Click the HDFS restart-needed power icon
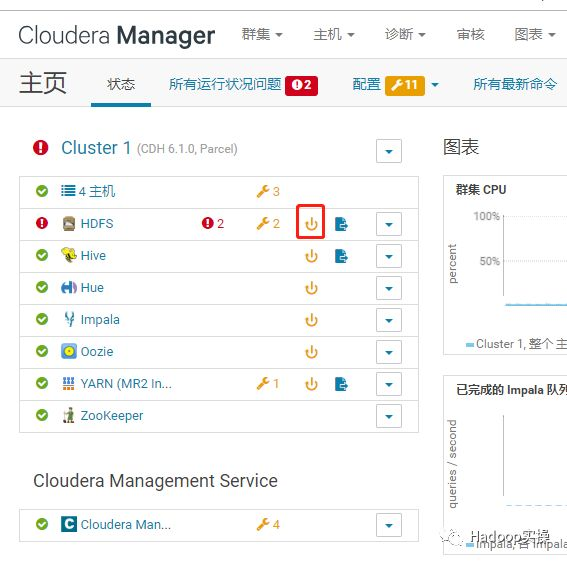Viewport: 567px width, 562px height. (311, 224)
